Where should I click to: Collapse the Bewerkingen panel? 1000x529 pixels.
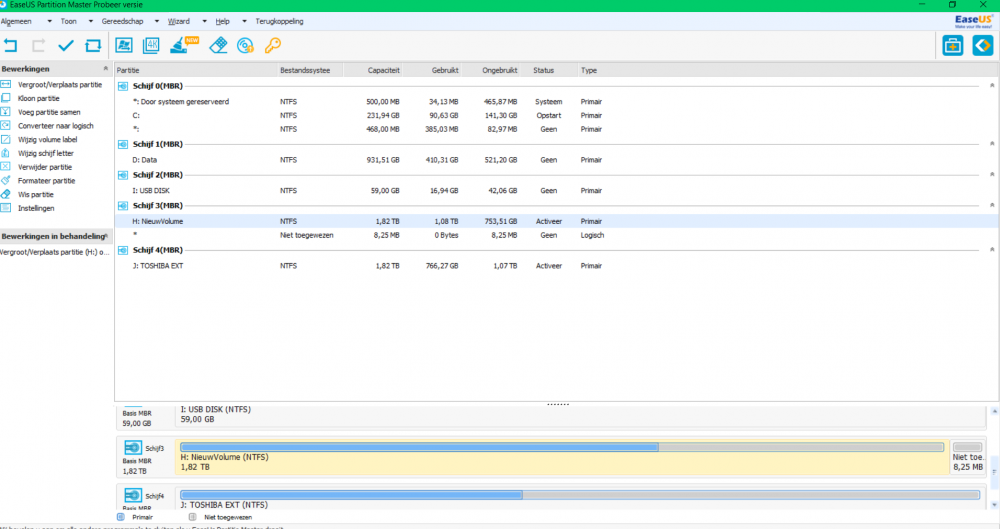107,69
